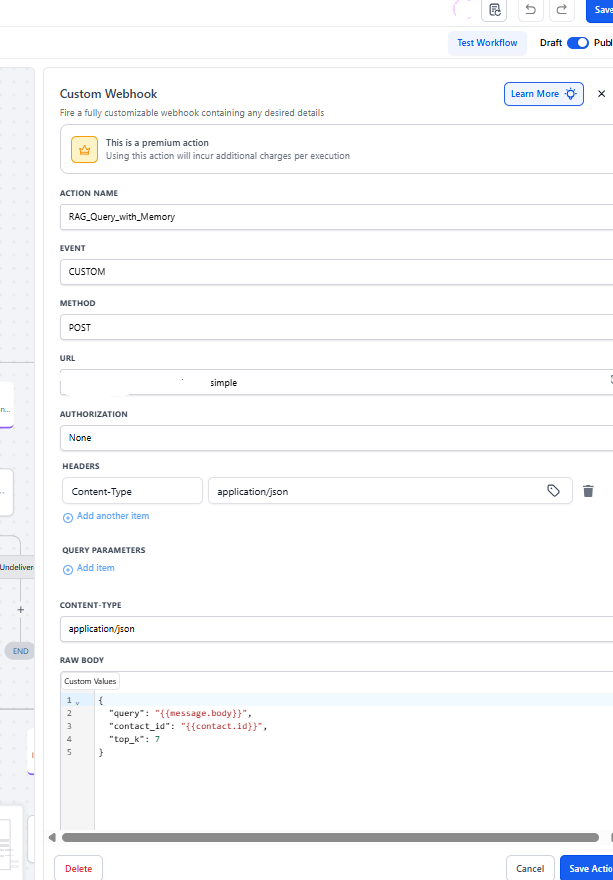Open the Custom Values button in Raw Body

click(x=90, y=681)
